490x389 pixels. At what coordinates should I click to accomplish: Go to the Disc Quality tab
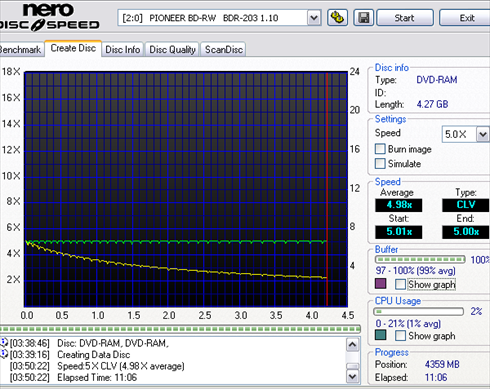tap(172, 50)
